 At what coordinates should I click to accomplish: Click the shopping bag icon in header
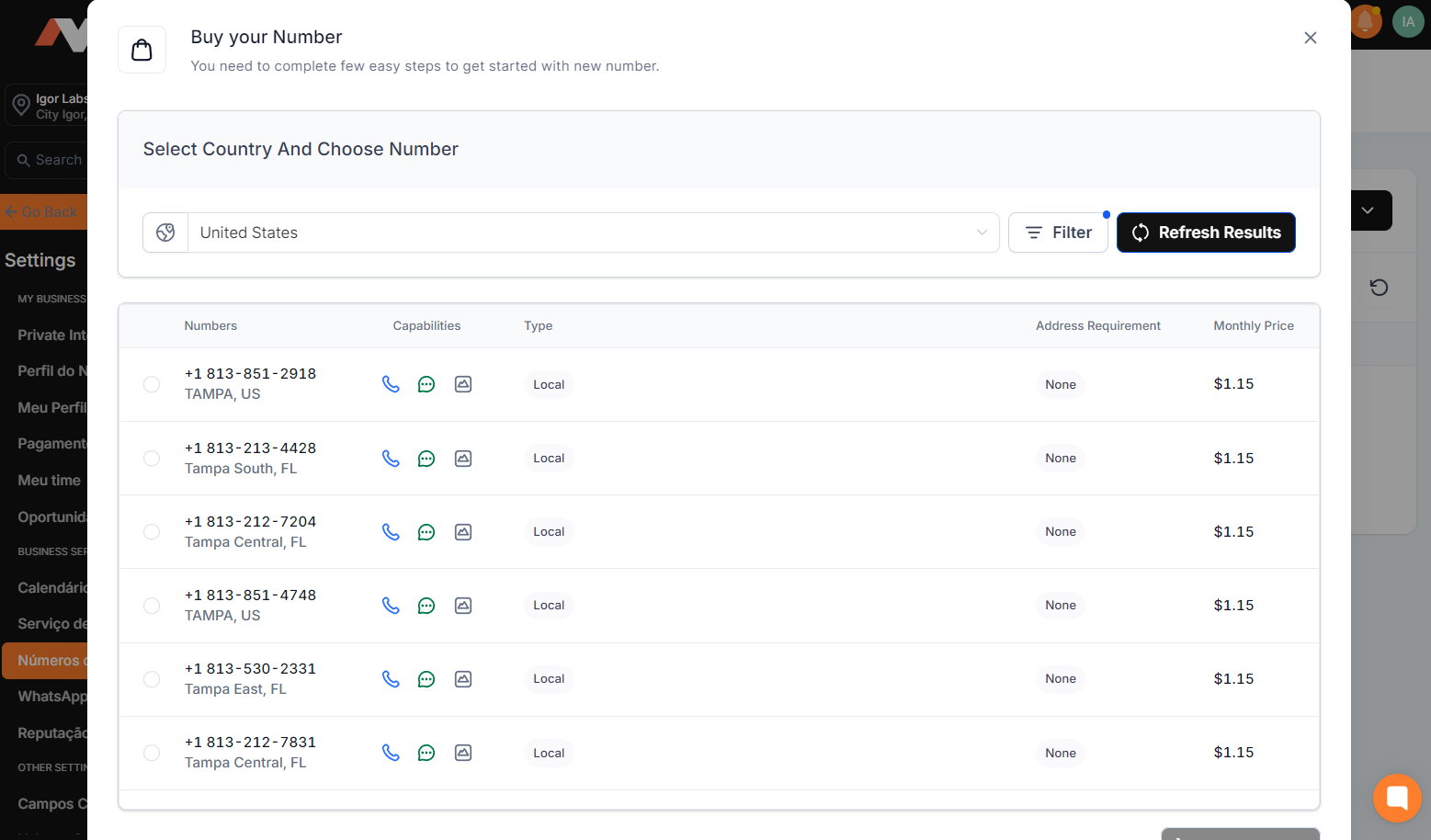tap(142, 50)
